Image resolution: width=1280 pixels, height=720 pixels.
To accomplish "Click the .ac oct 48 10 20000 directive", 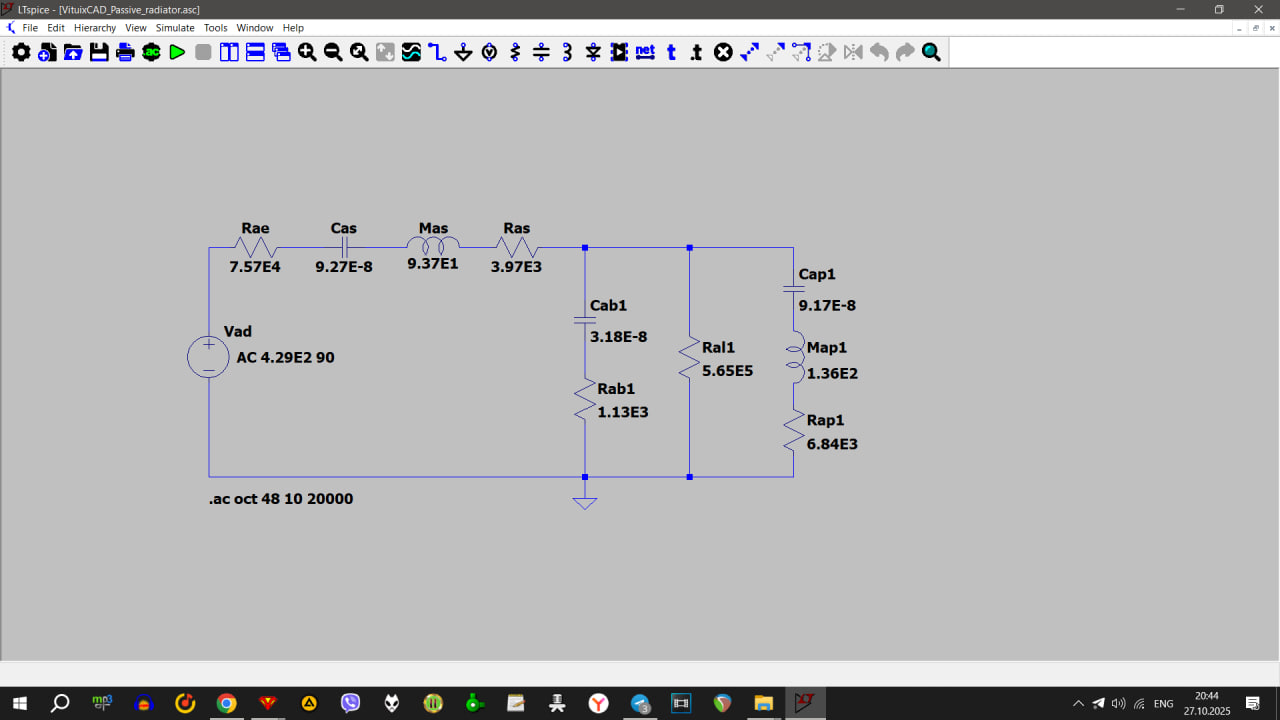I will tap(281, 498).
